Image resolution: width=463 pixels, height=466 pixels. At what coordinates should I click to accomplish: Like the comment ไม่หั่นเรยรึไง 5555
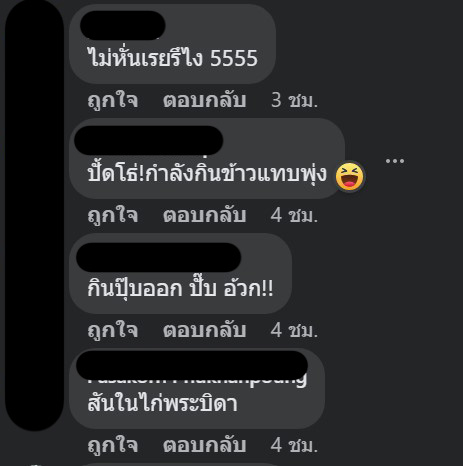(113, 100)
